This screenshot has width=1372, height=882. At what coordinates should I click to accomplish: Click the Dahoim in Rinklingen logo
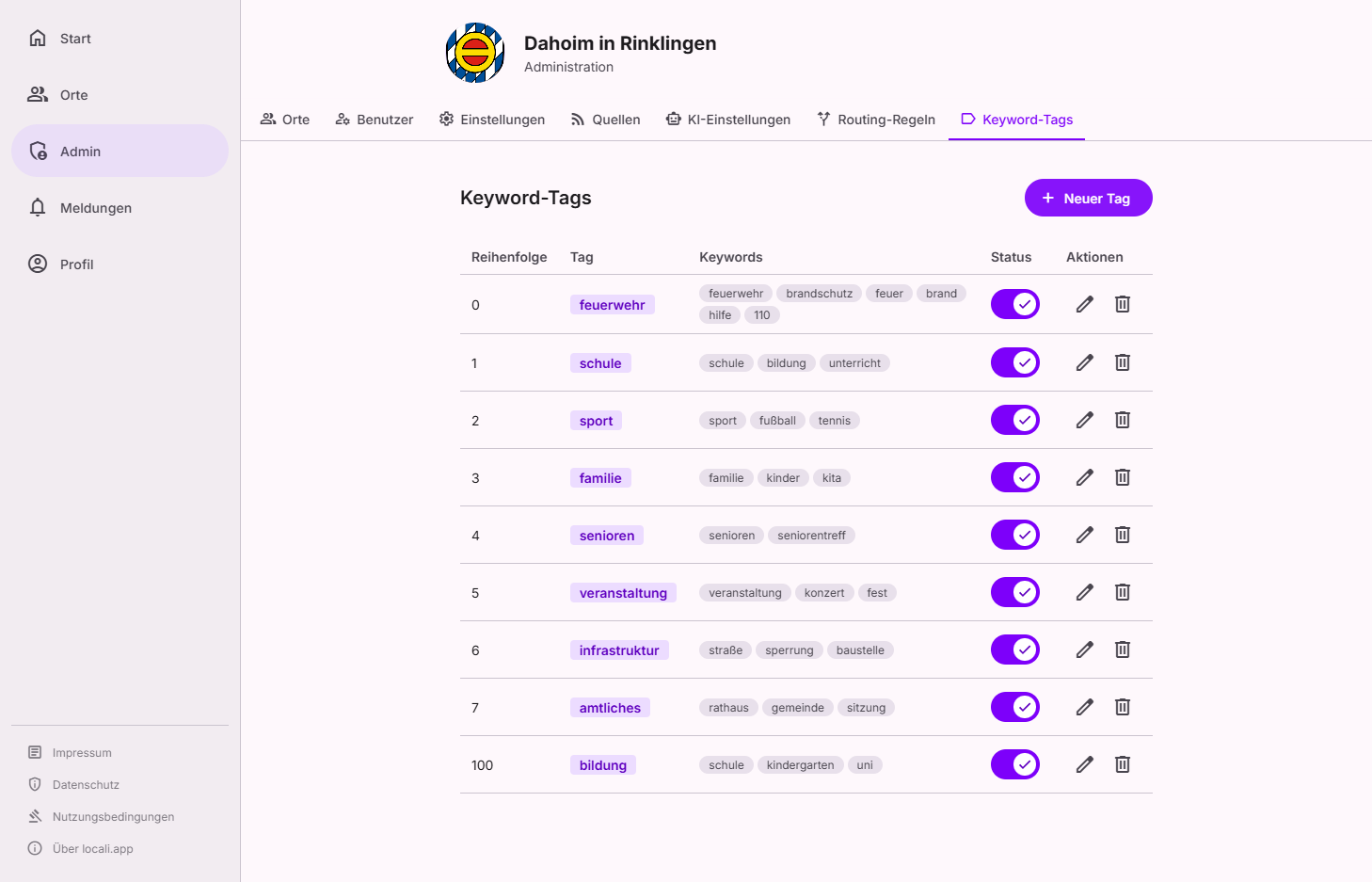(474, 53)
